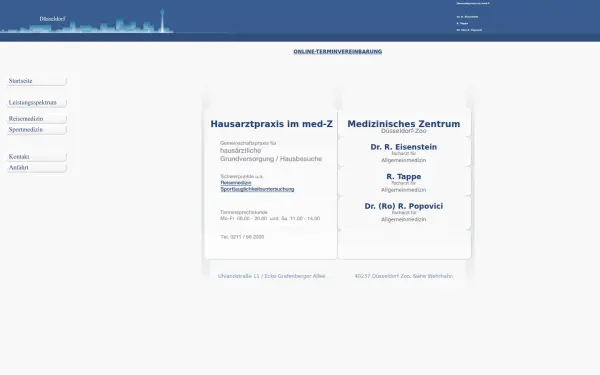Click '40237 Düsseldorf Zoo, Nähe Wehrhahn' text
Screen dimensions: 600x375
(x=404, y=276)
